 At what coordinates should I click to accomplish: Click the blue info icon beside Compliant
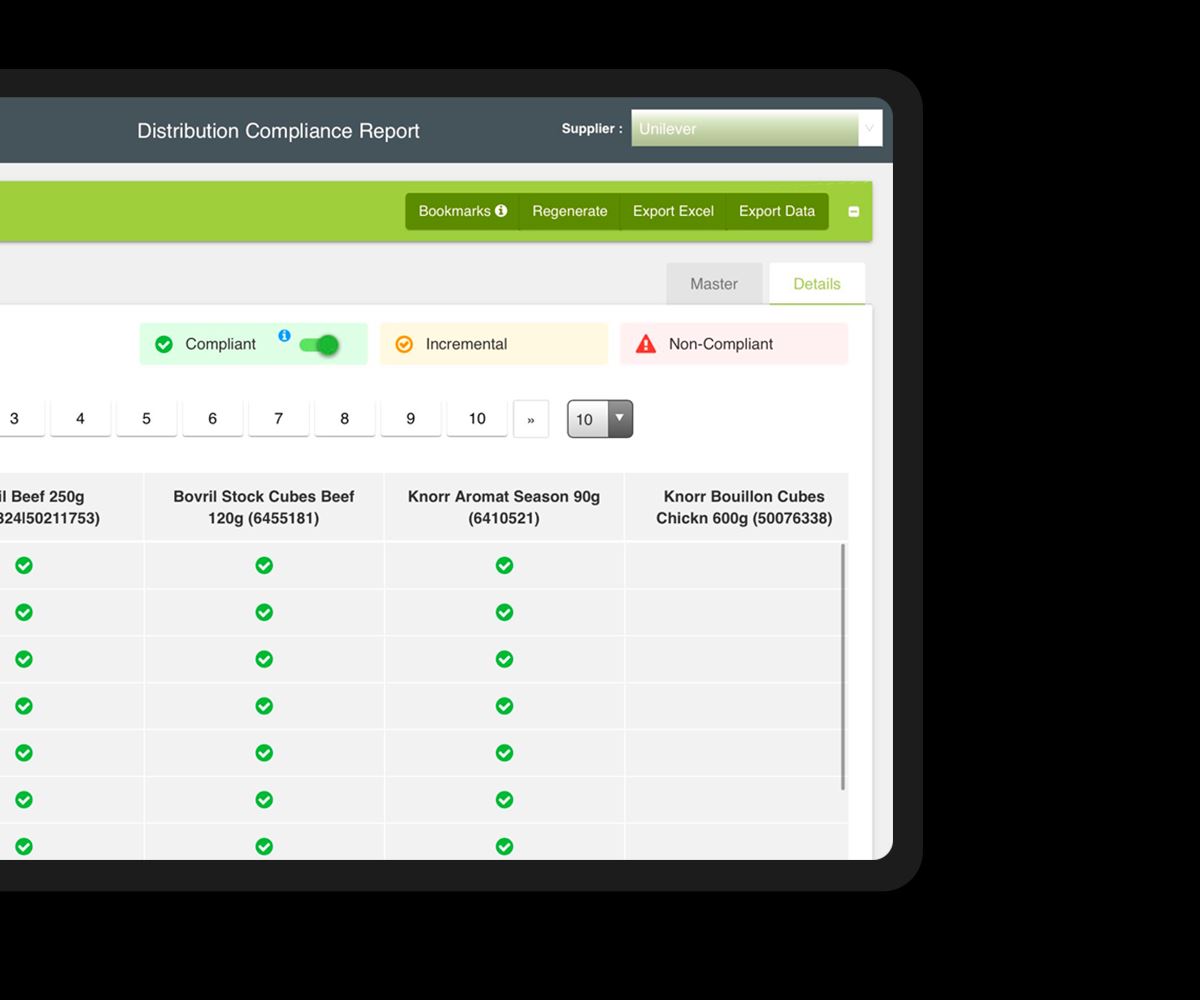tap(284, 336)
